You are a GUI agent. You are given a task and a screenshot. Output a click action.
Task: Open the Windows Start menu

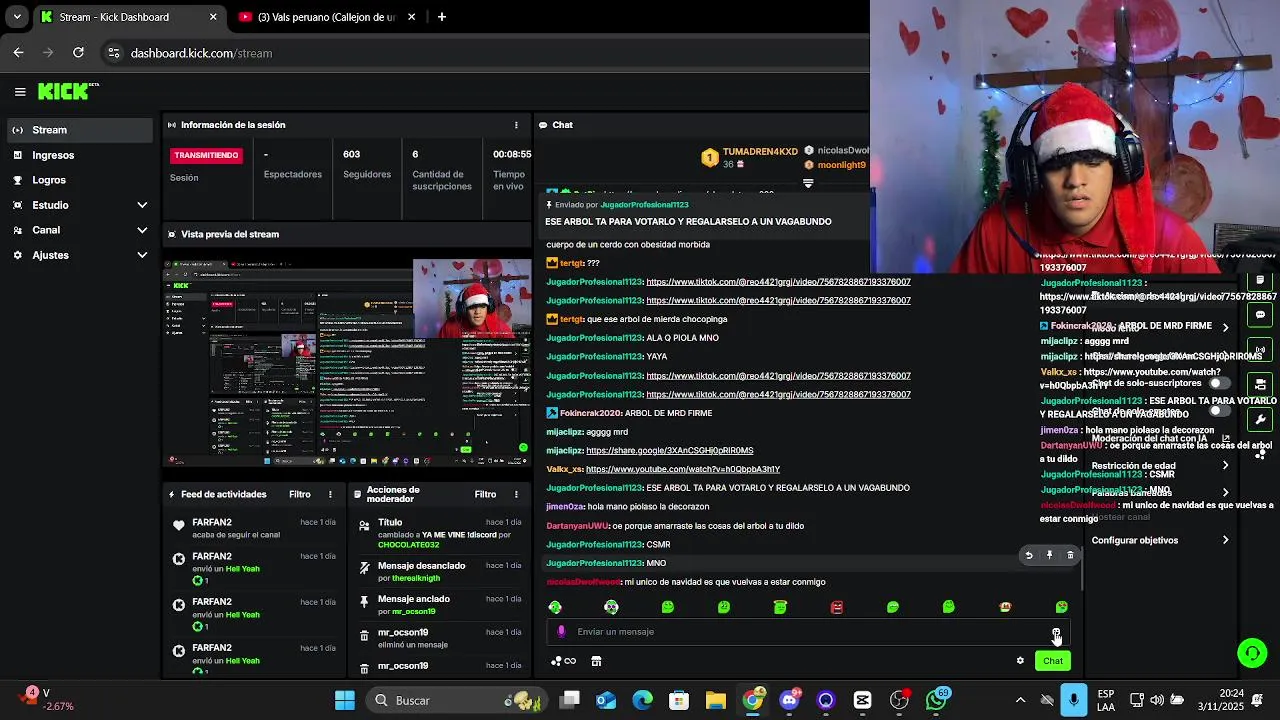point(345,700)
